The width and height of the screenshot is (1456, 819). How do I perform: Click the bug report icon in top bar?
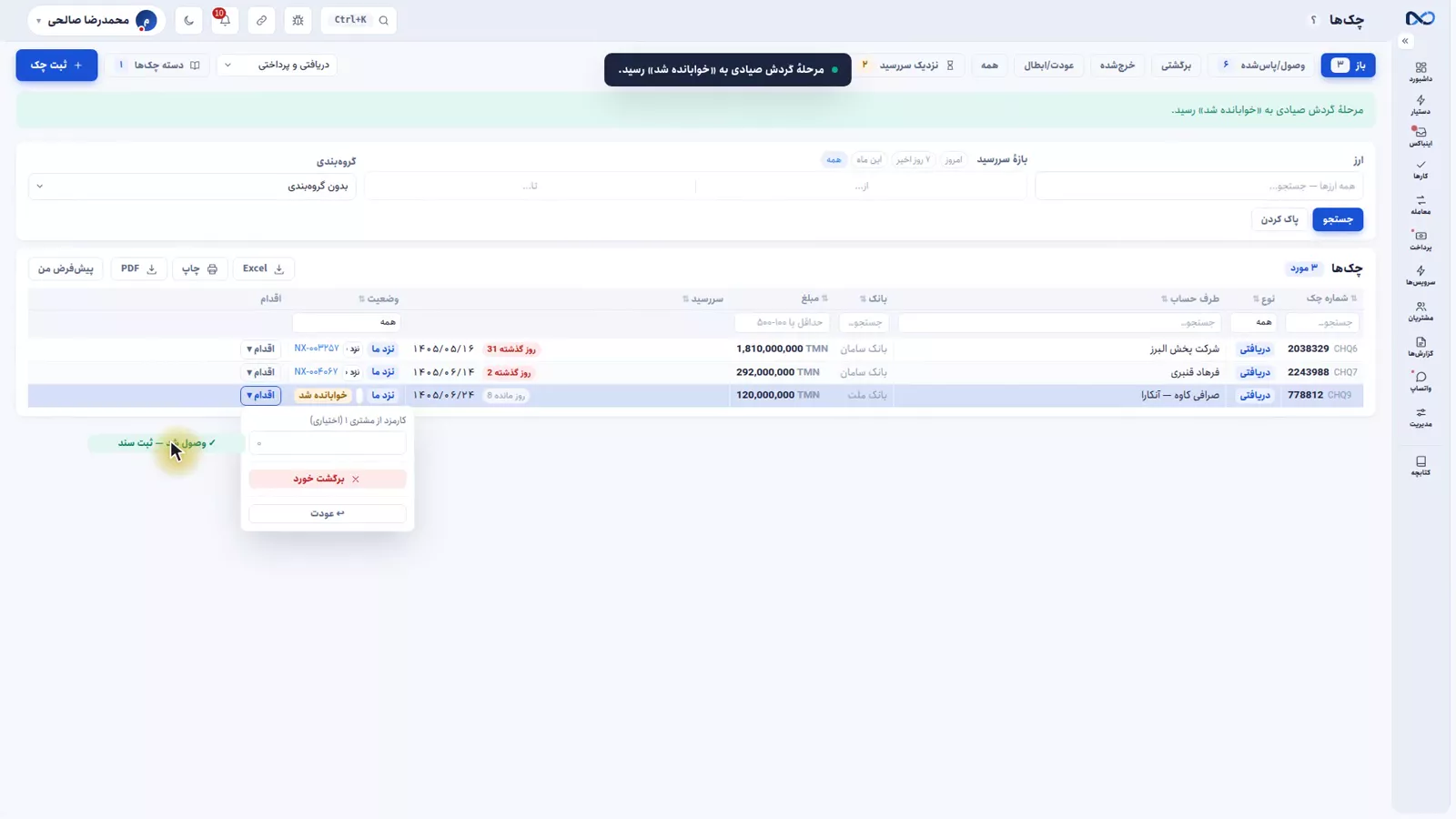[298, 20]
